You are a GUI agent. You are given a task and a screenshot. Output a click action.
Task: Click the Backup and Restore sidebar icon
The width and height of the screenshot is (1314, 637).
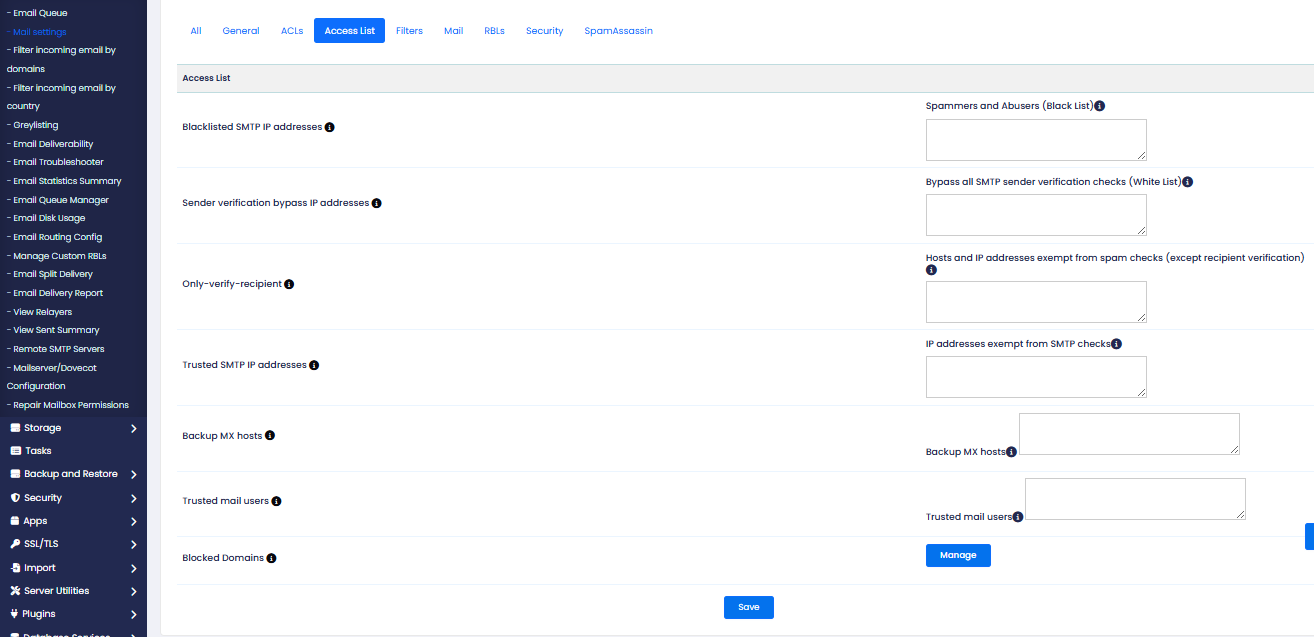tap(15, 474)
